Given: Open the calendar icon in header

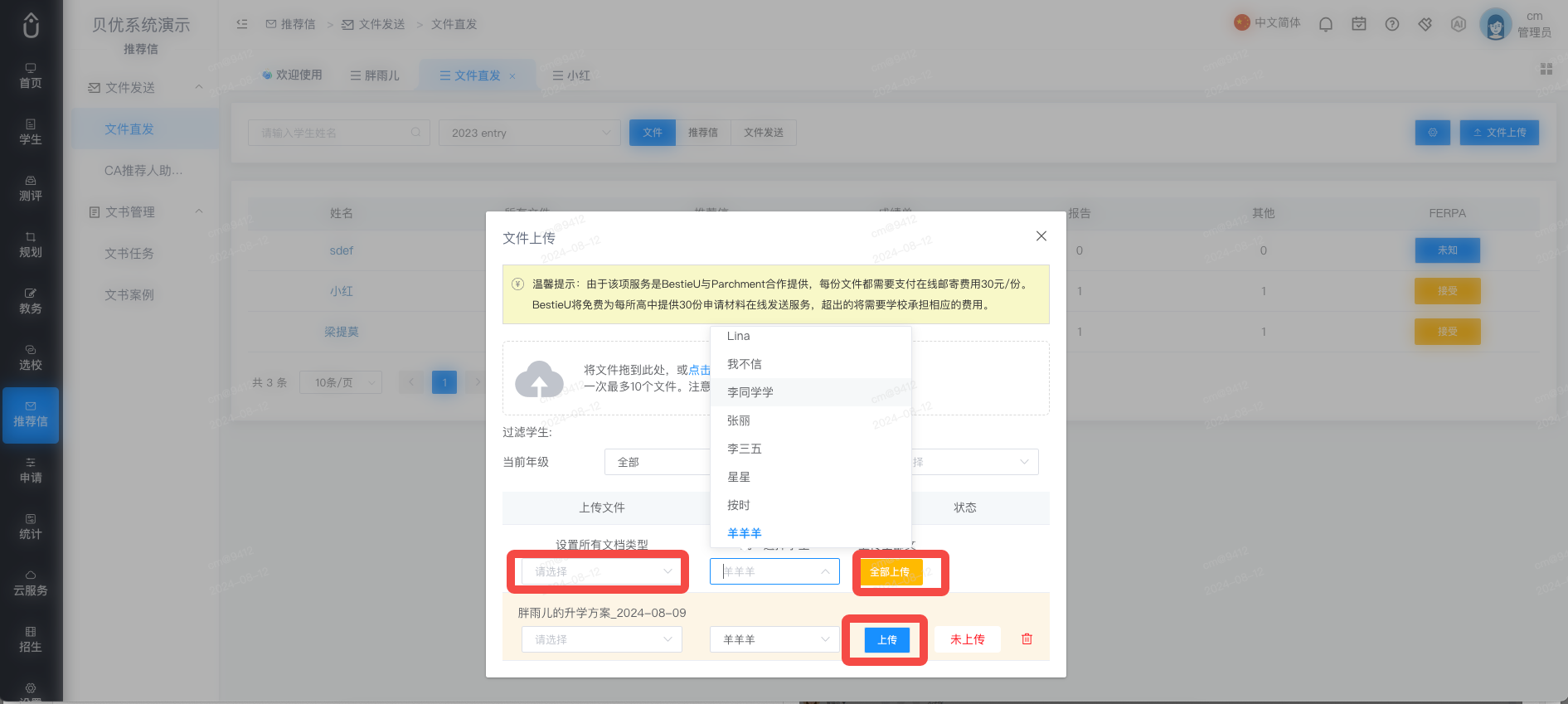Looking at the screenshot, I should click(1359, 24).
